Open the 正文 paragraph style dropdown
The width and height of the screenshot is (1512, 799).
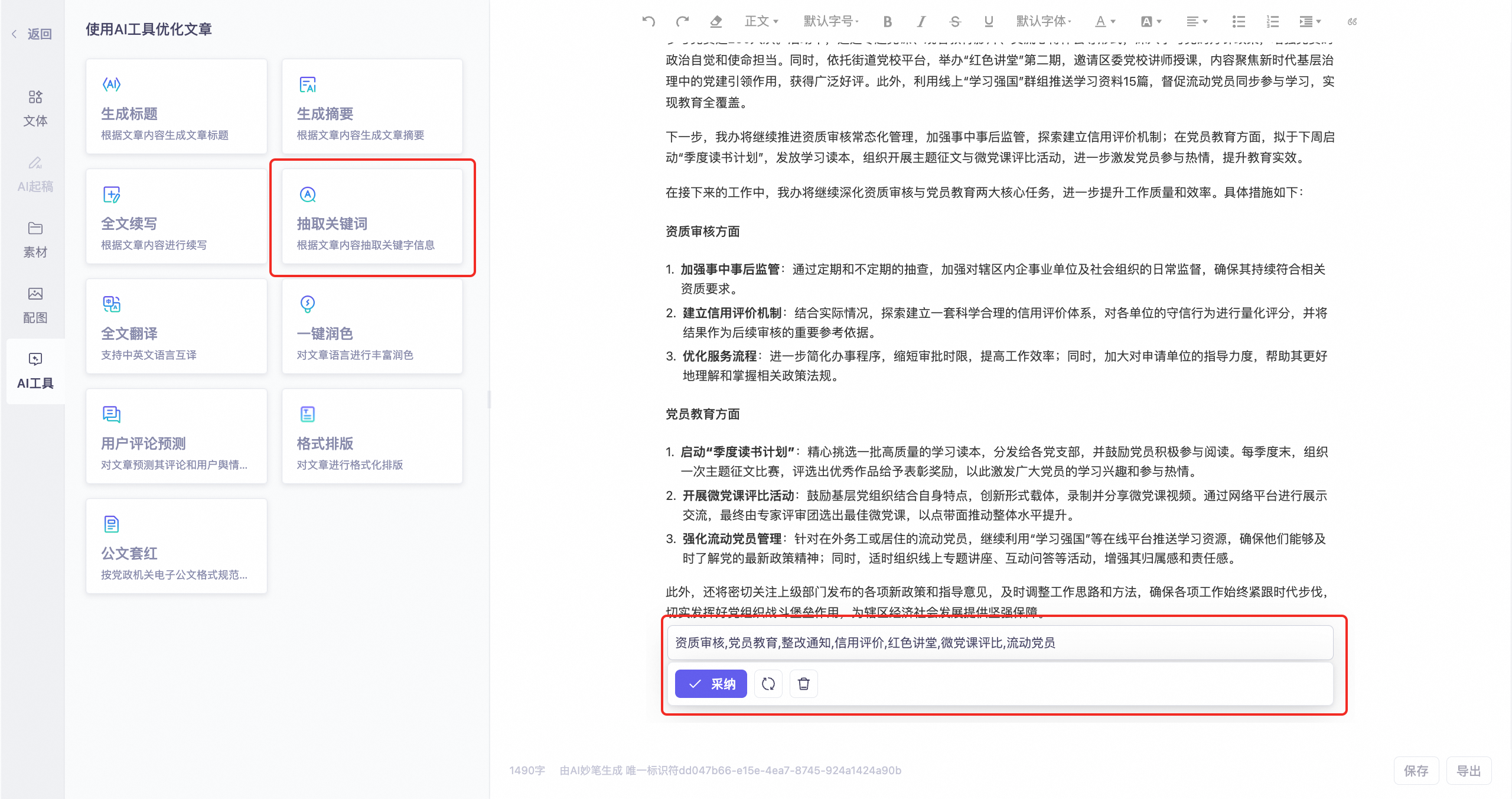761,22
